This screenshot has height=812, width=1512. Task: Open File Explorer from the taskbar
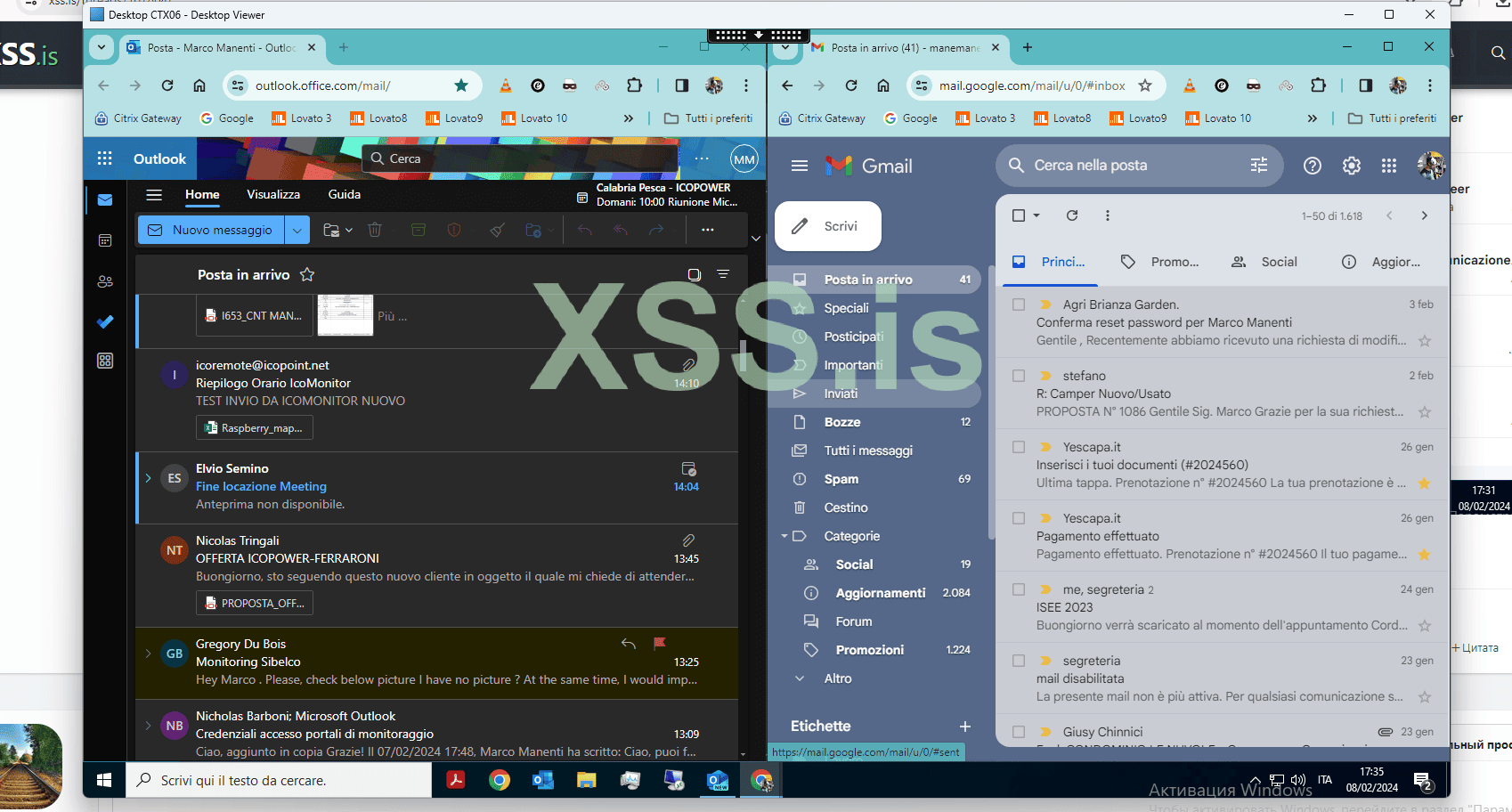click(586, 781)
